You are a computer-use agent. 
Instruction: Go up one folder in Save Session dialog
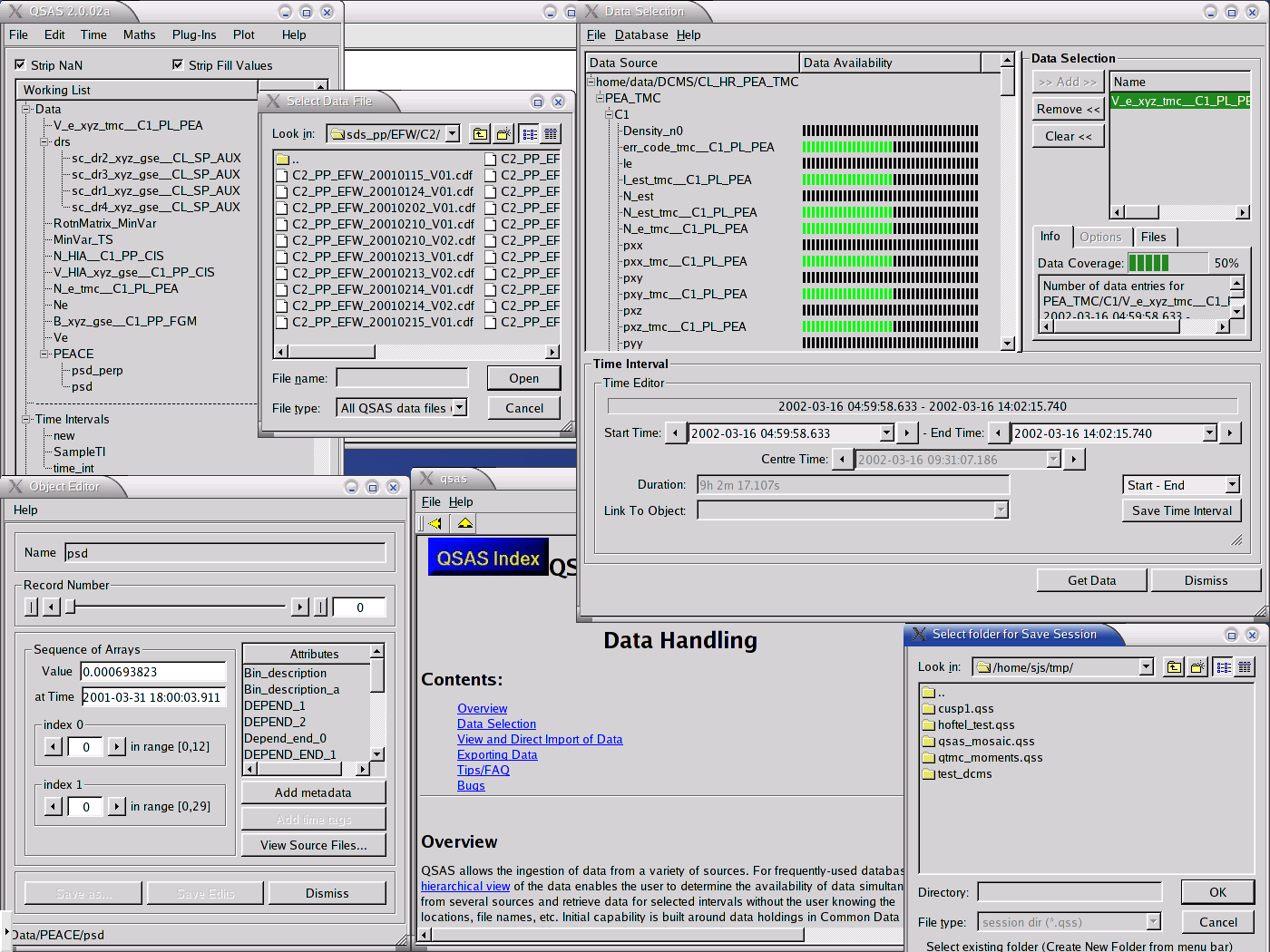(1174, 667)
